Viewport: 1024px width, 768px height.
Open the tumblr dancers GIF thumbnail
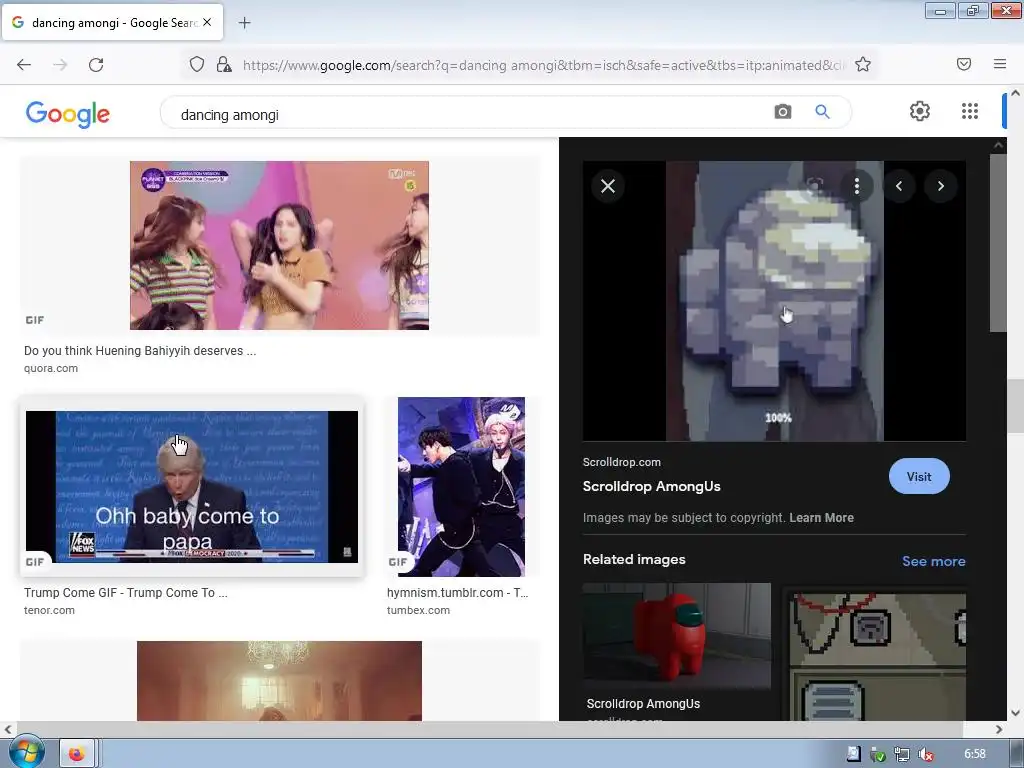point(461,487)
